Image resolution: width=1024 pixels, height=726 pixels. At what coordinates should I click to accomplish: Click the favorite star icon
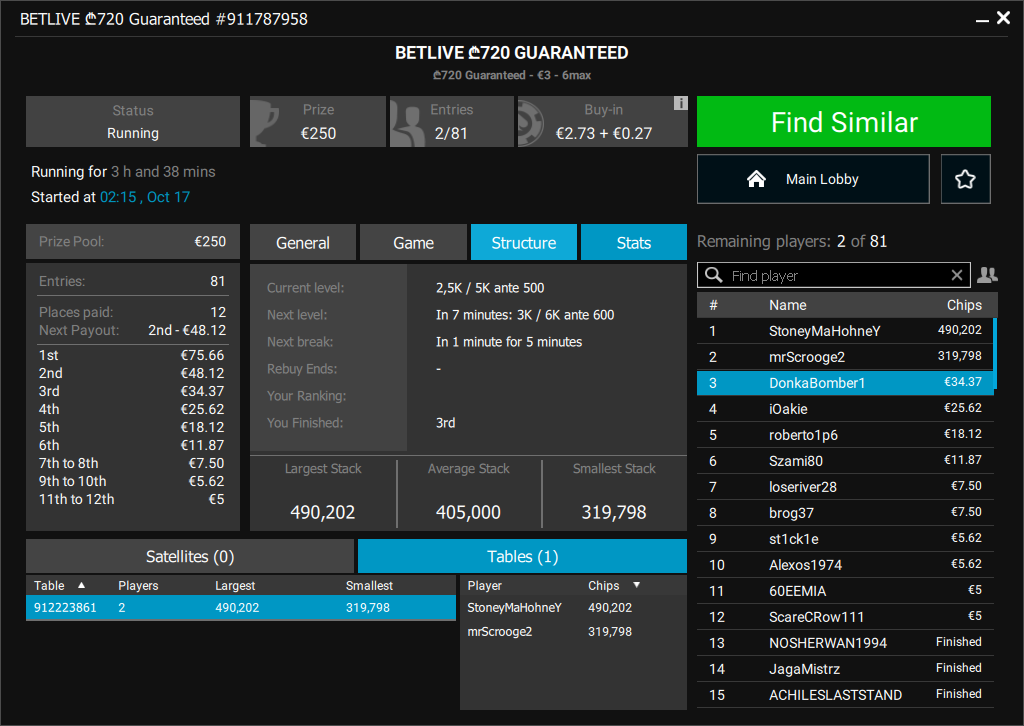[965, 179]
